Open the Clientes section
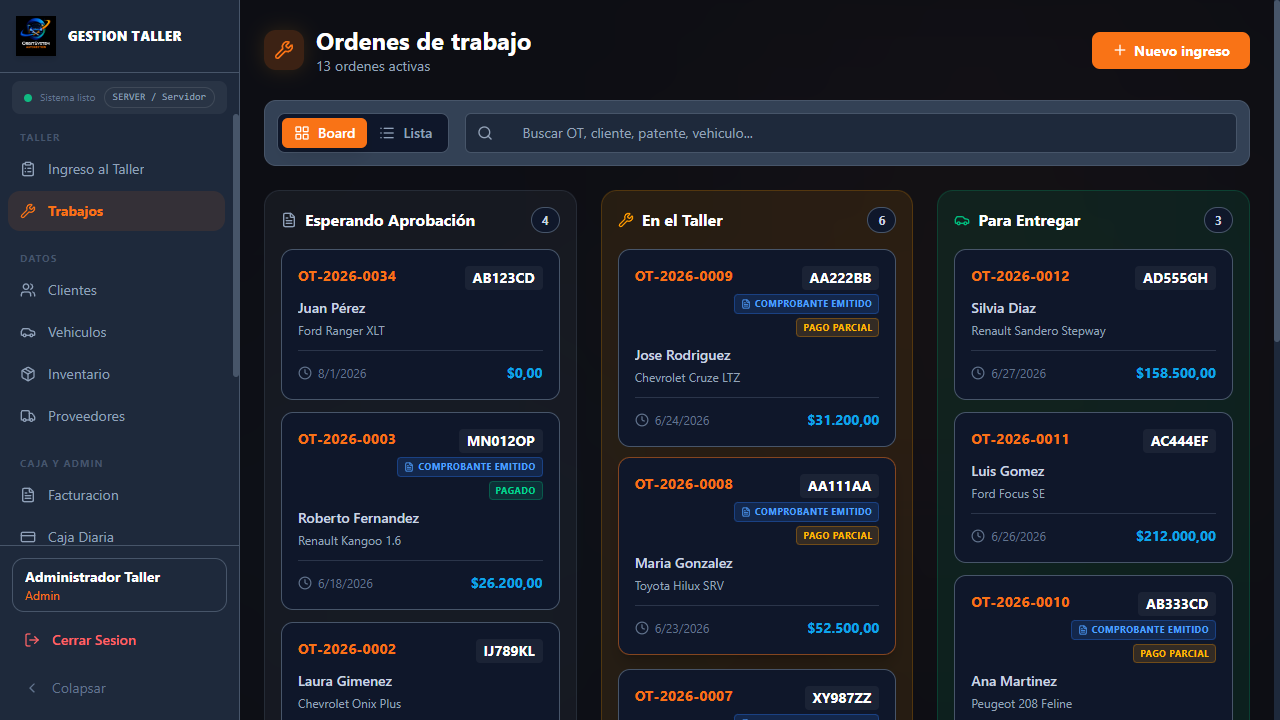Image resolution: width=1280 pixels, height=720 pixels. 116,290
